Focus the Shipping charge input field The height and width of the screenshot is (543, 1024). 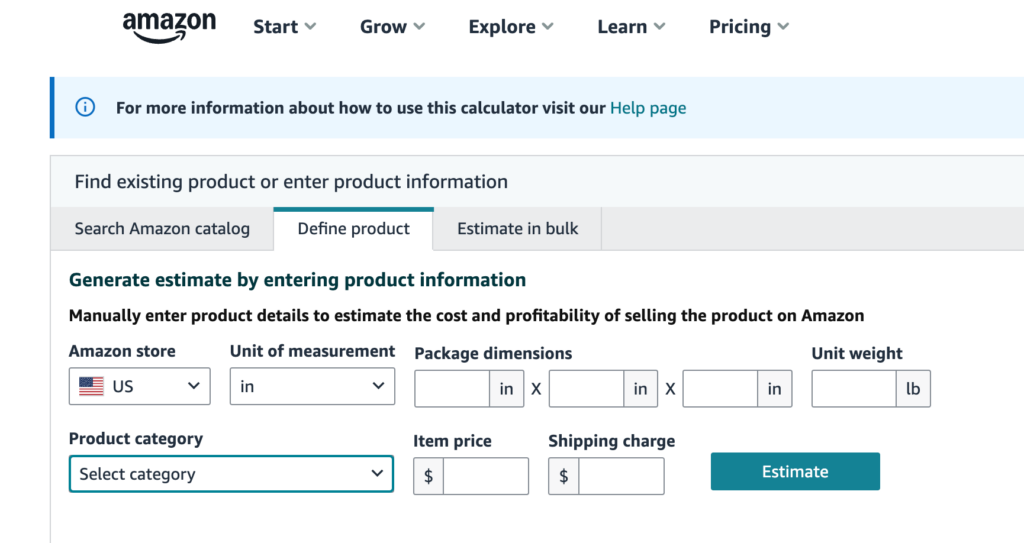621,476
